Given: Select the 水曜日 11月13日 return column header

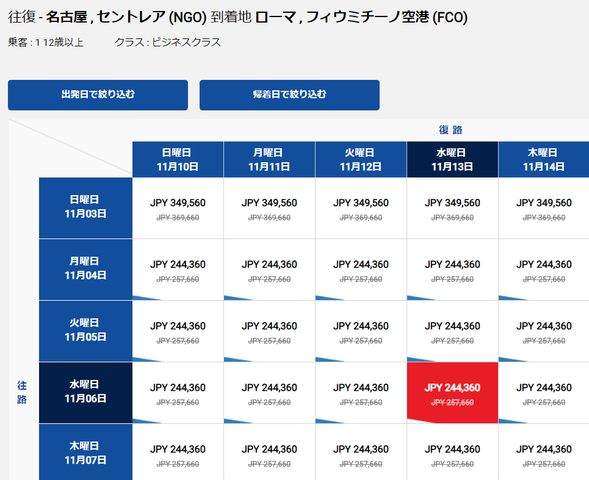Looking at the screenshot, I should (x=452, y=159).
